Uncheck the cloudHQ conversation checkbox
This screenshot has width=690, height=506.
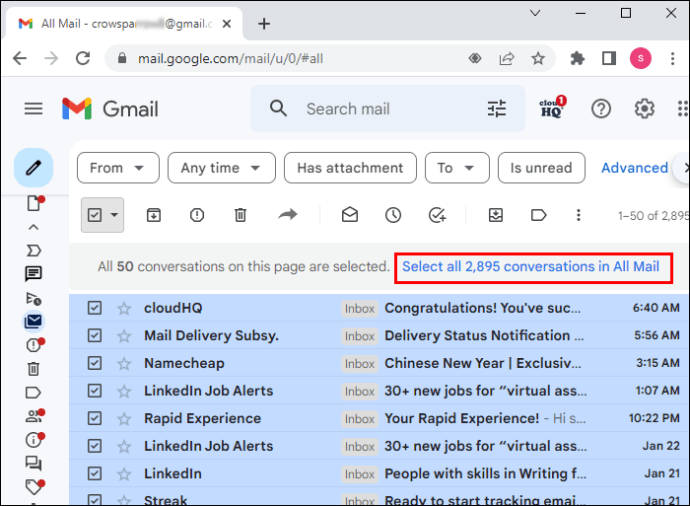95,308
